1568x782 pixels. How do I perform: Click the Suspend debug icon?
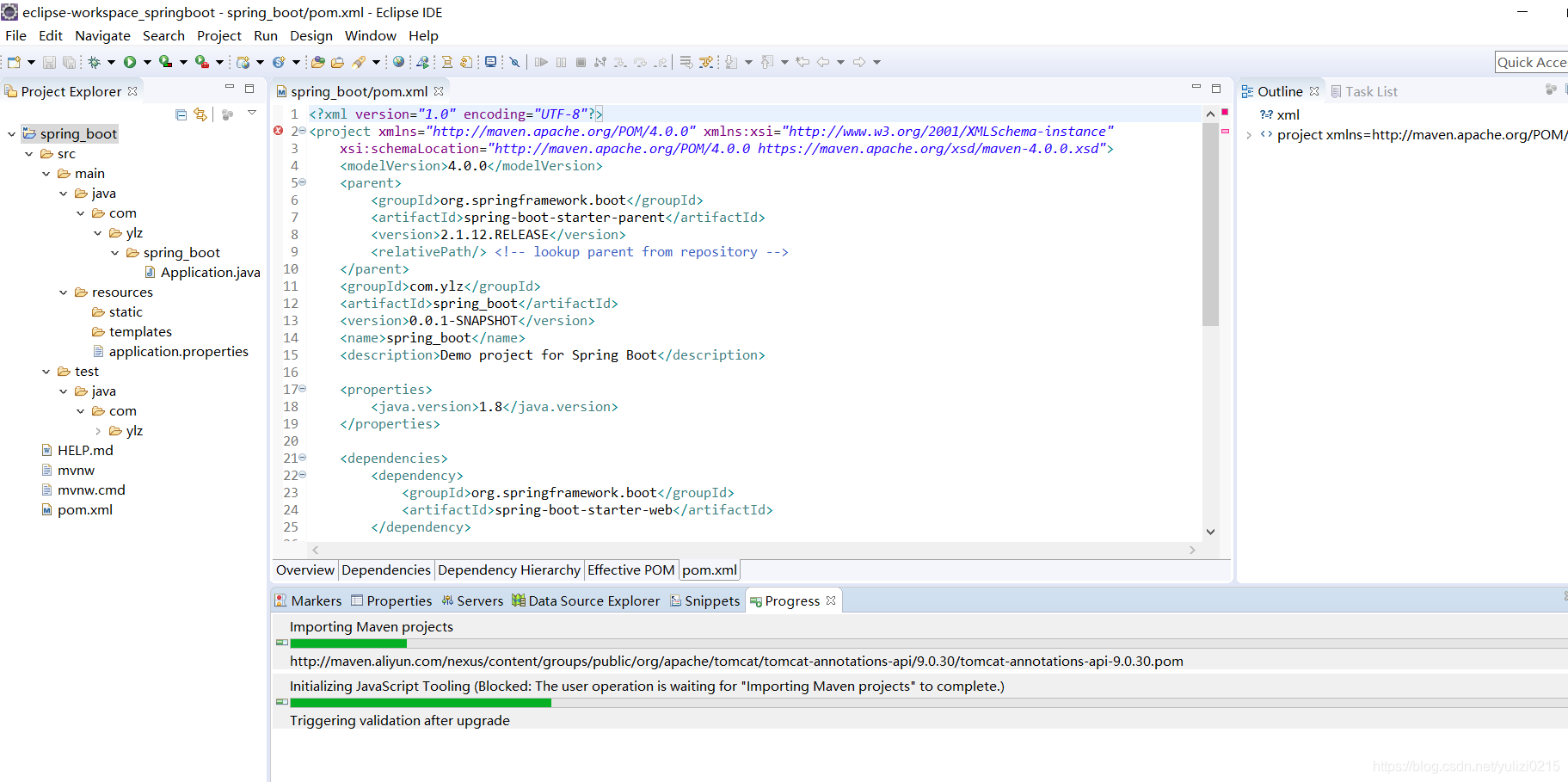[562, 62]
